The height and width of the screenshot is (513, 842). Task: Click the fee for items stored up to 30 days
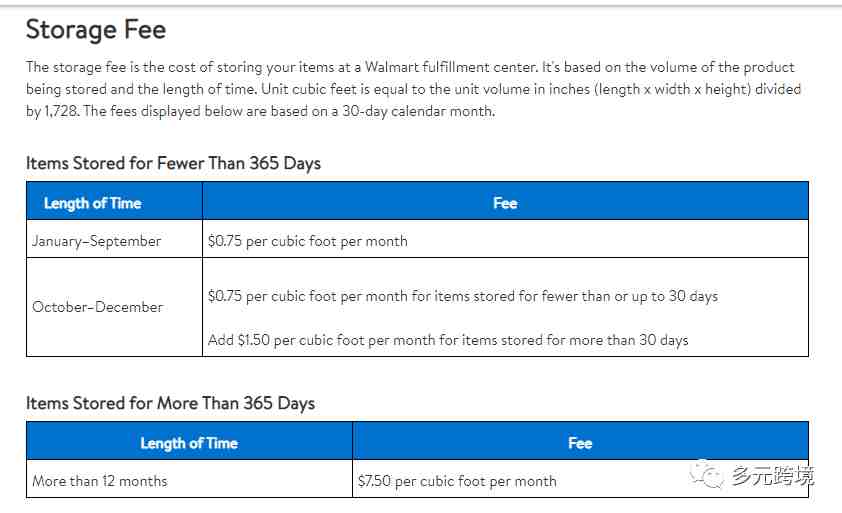pos(463,296)
